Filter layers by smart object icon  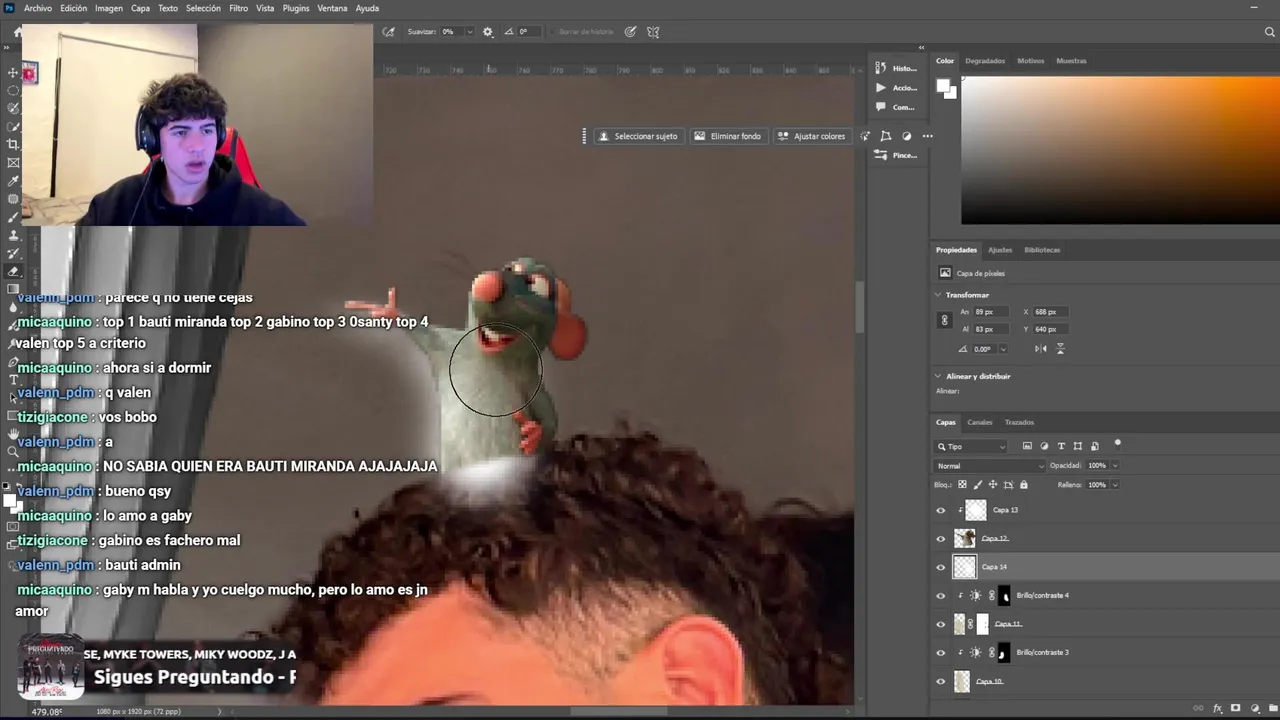[x=1095, y=446]
